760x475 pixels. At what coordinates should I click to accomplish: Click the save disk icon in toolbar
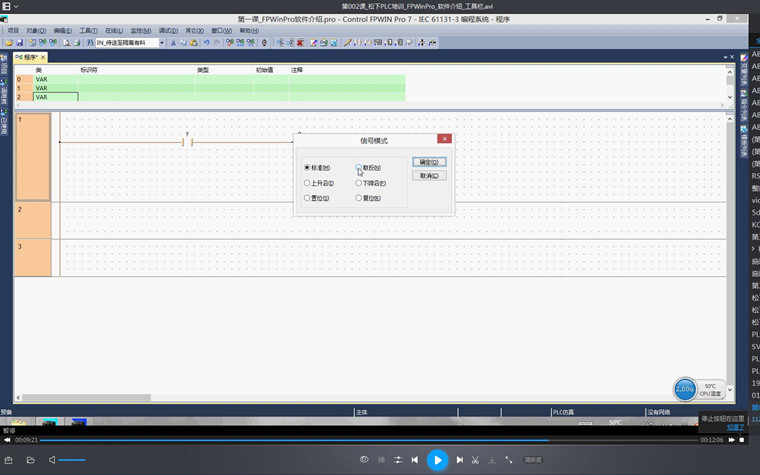tap(19, 43)
